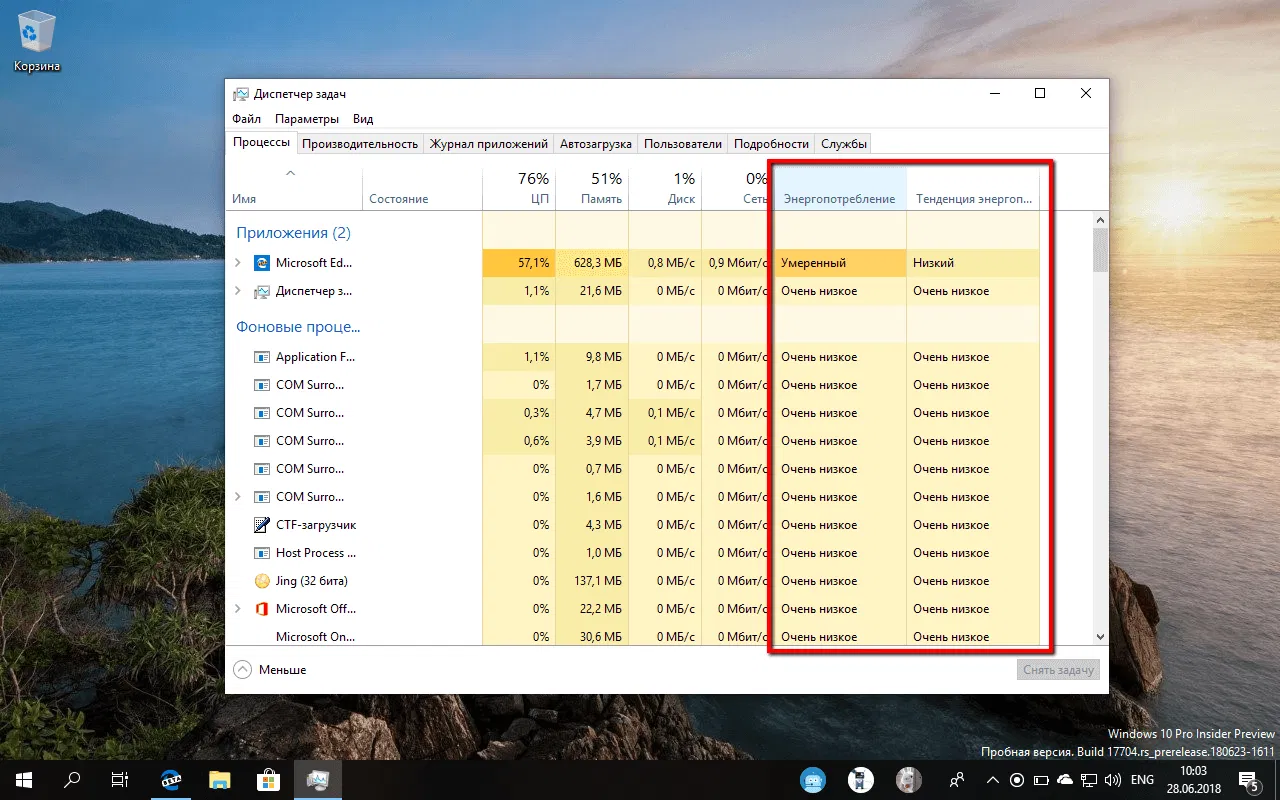The height and width of the screenshot is (800, 1280).
Task: Open the Вид menu
Action: point(363,119)
